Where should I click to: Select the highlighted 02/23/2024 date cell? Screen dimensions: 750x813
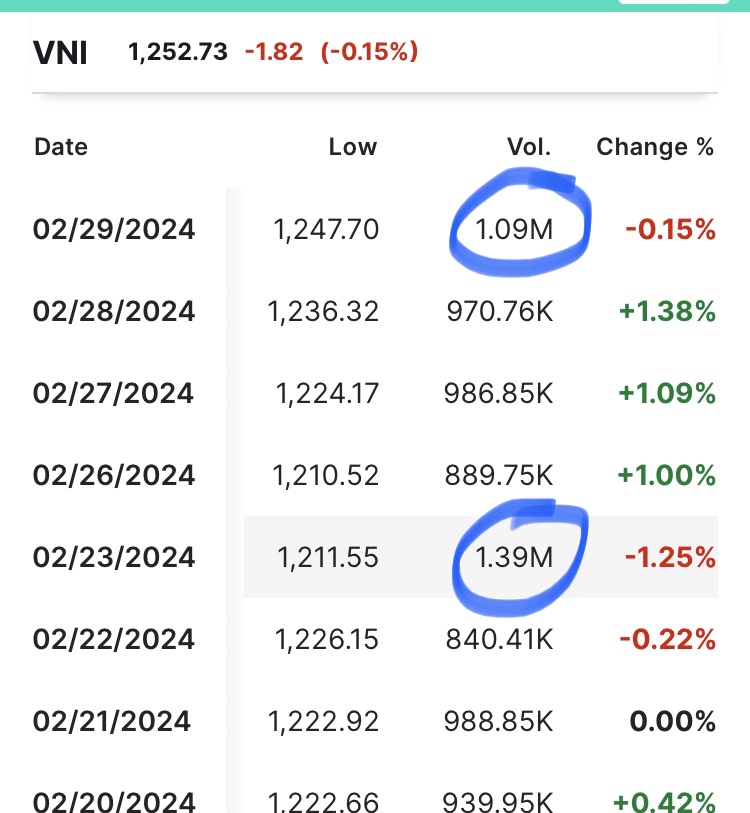tap(114, 557)
